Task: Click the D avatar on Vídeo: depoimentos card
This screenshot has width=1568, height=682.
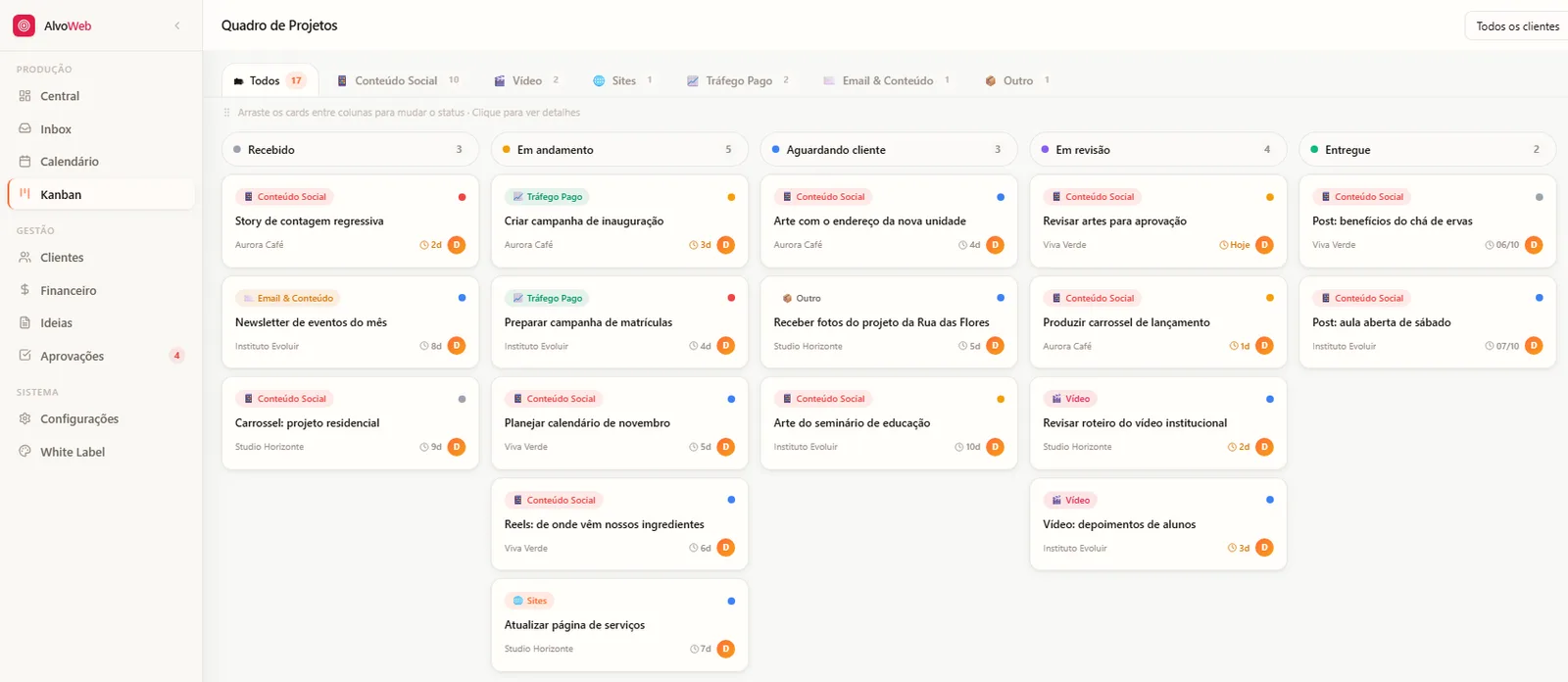Action: pyautogui.click(x=1264, y=548)
